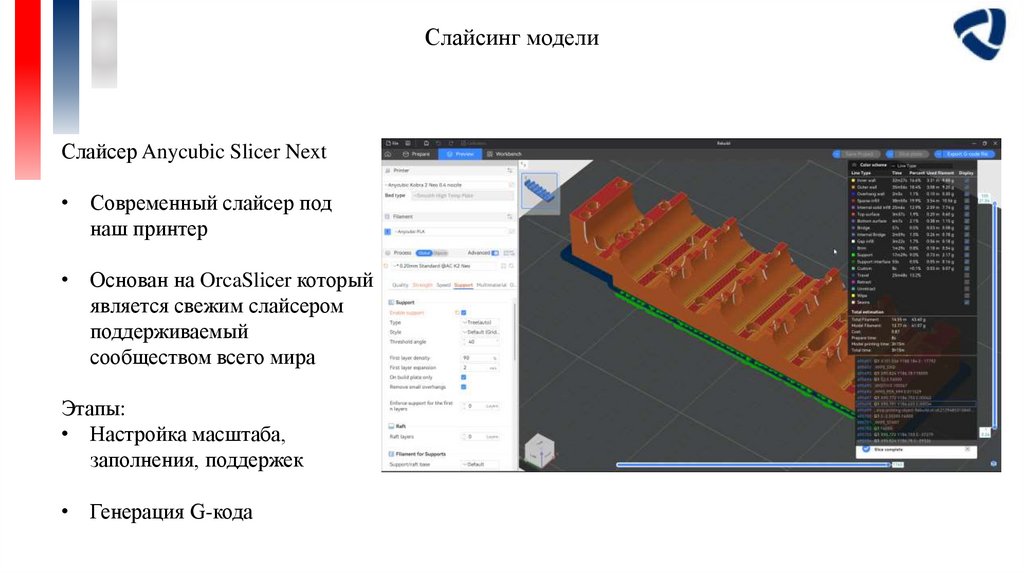The height and width of the screenshot is (574, 1024).
Task: Open the File menu
Action: (x=391, y=143)
